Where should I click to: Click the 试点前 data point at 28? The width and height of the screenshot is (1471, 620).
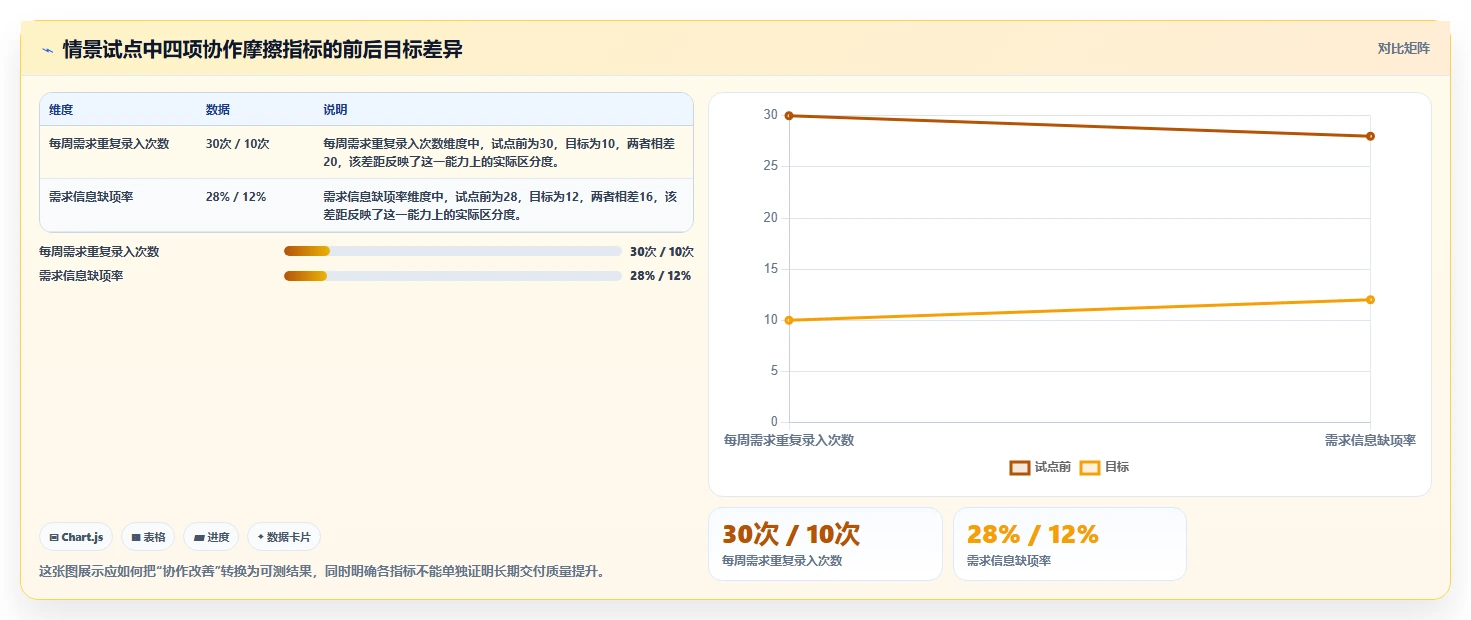click(x=1370, y=136)
